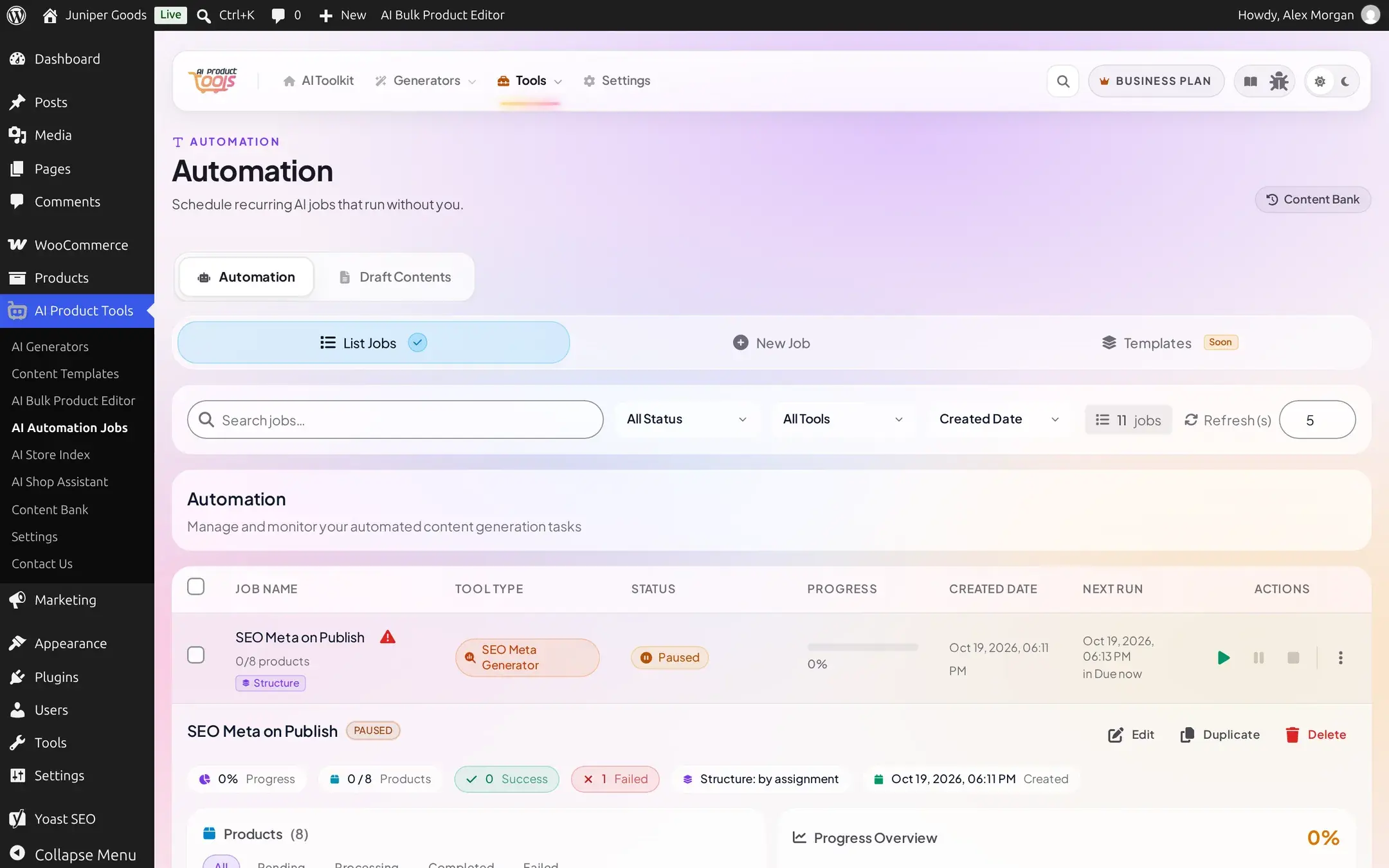Click the Content Bank button

point(1312,199)
